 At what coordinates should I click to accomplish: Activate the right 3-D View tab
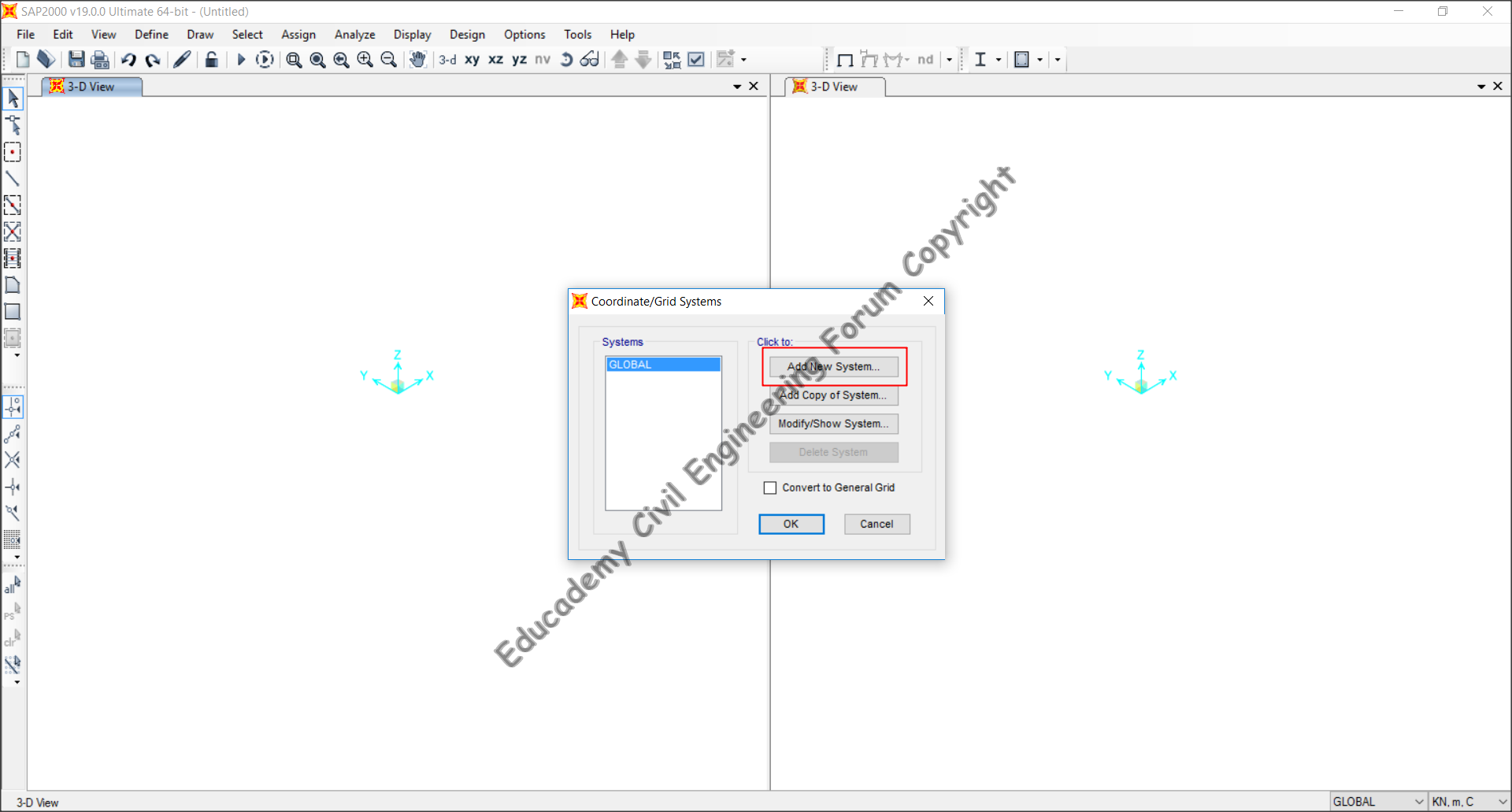835,87
